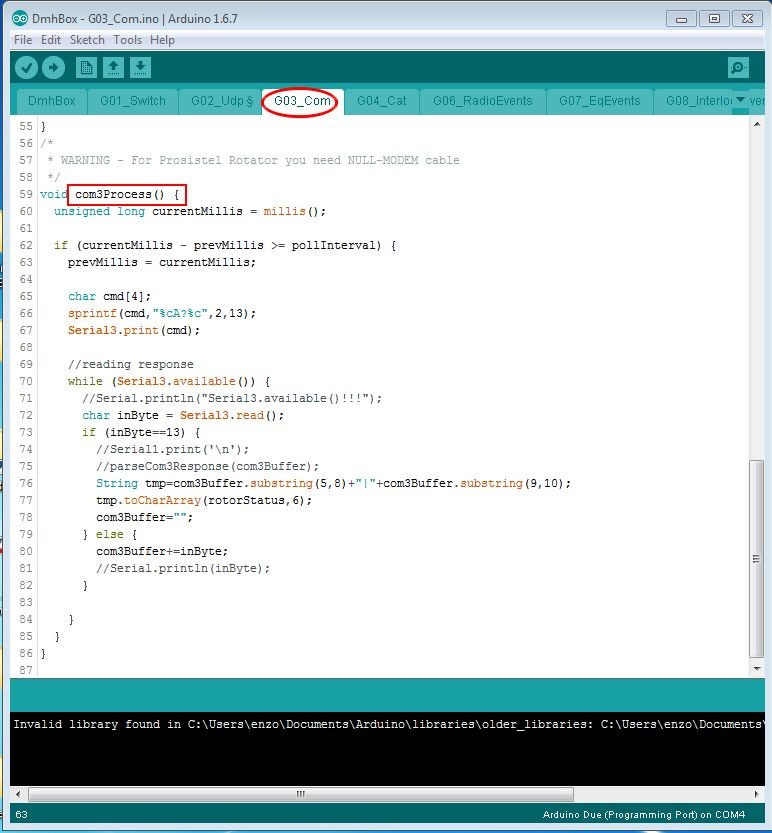Switch to the G06_RadioEvents tab
The width and height of the screenshot is (772, 833).
pos(482,101)
